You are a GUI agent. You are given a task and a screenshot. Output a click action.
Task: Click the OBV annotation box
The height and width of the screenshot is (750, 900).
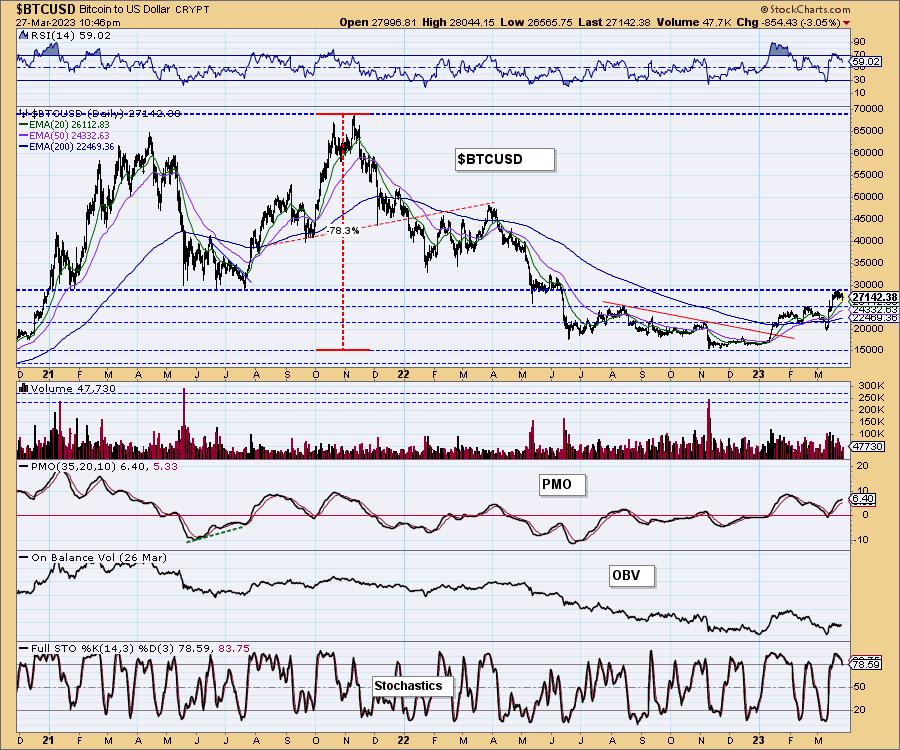[631, 575]
